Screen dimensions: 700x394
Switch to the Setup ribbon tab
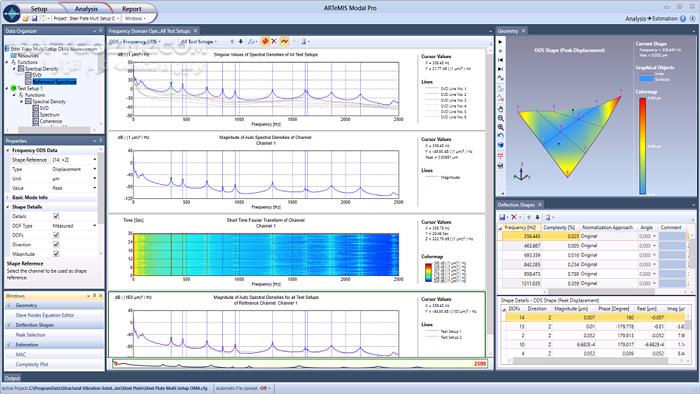point(39,8)
